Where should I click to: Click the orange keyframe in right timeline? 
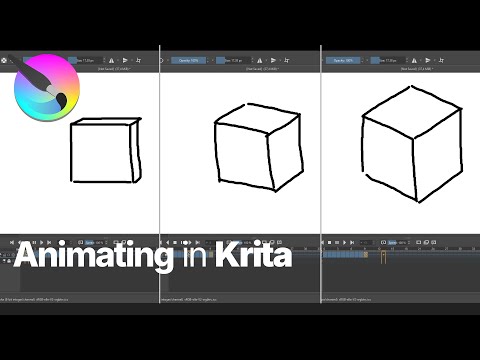[366, 255]
